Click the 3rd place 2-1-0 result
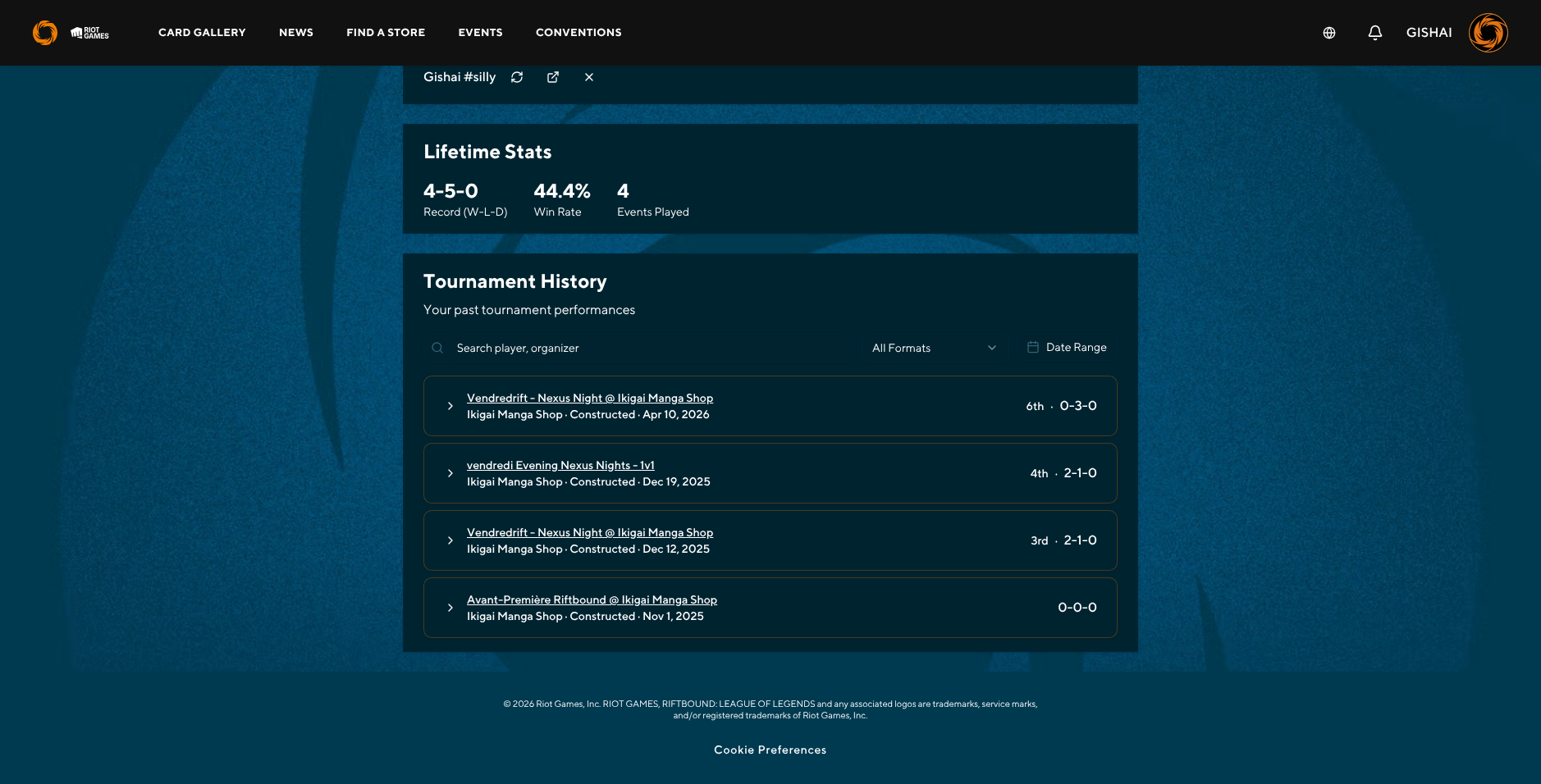 tap(1080, 540)
